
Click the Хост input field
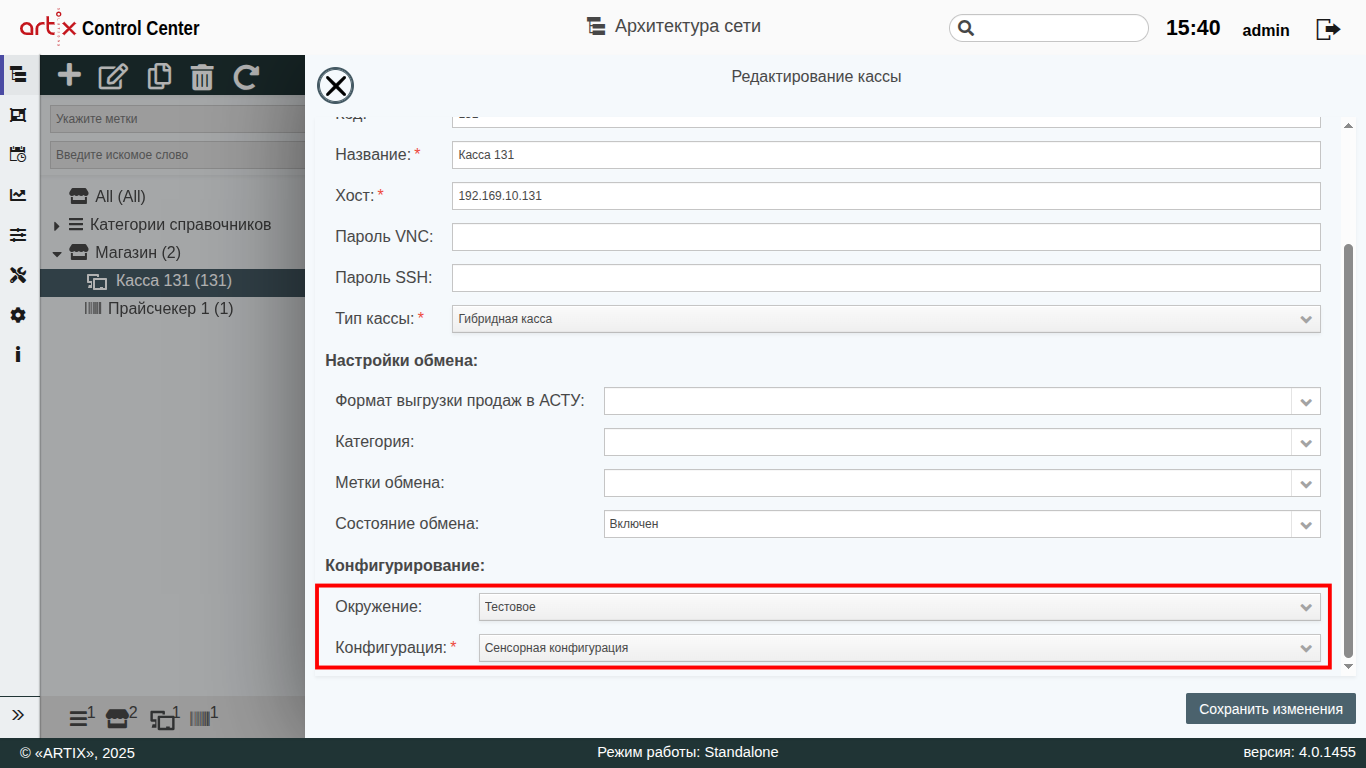[886, 196]
